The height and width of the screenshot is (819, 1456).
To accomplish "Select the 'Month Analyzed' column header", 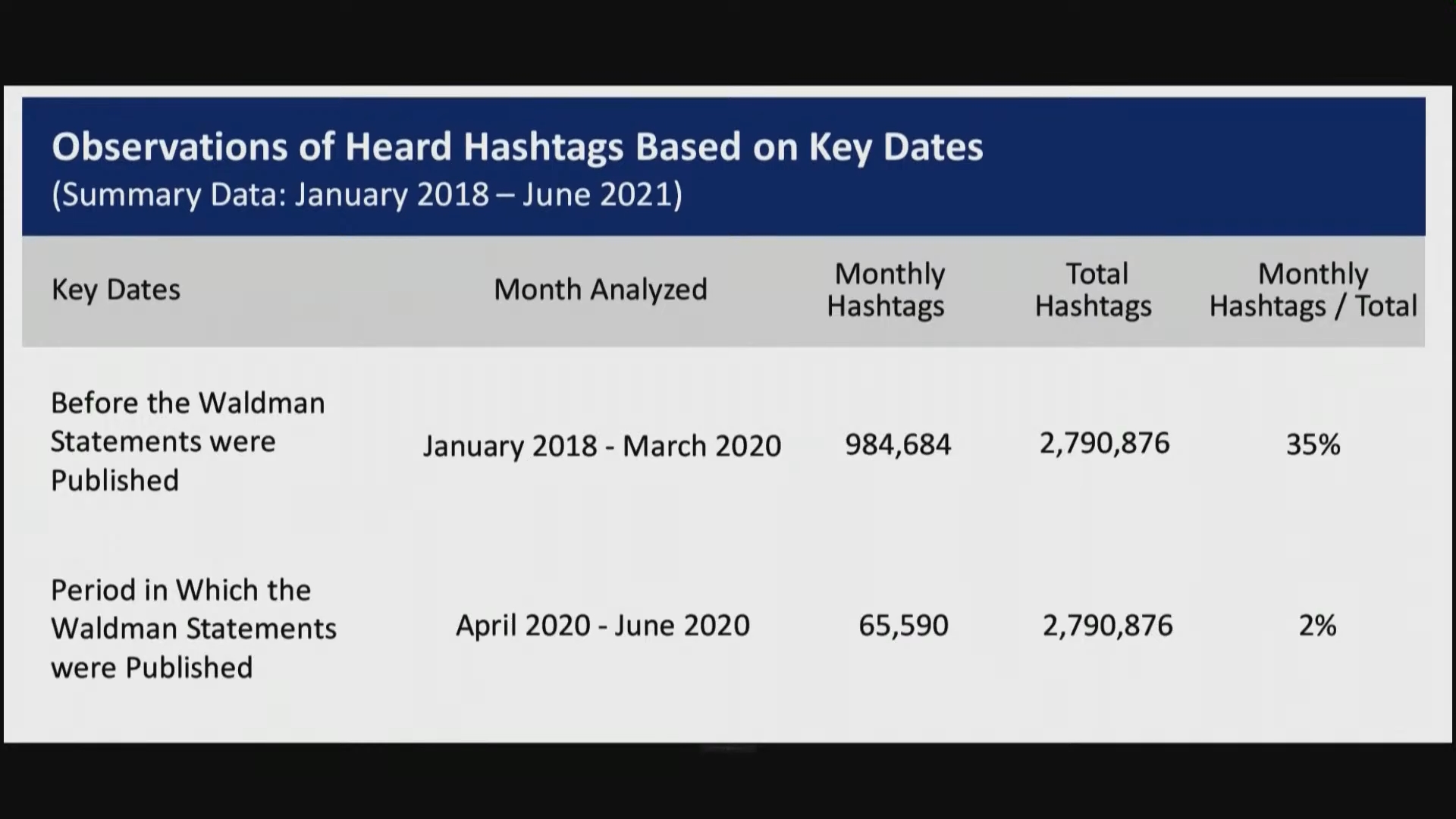I will pyautogui.click(x=600, y=290).
